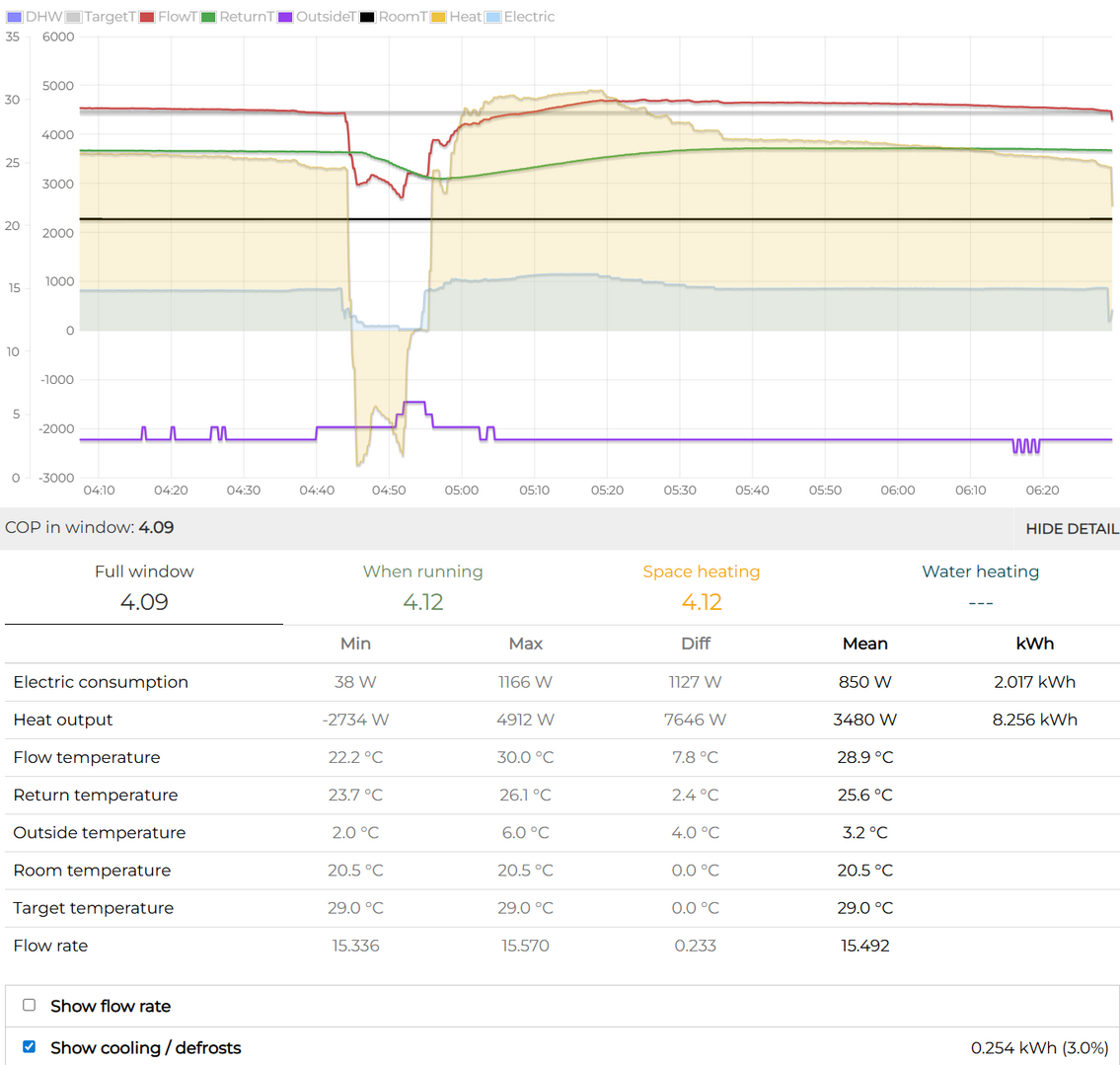The image size is (1120, 1065).
Task: Open the Space heating tab
Action: click(x=702, y=587)
